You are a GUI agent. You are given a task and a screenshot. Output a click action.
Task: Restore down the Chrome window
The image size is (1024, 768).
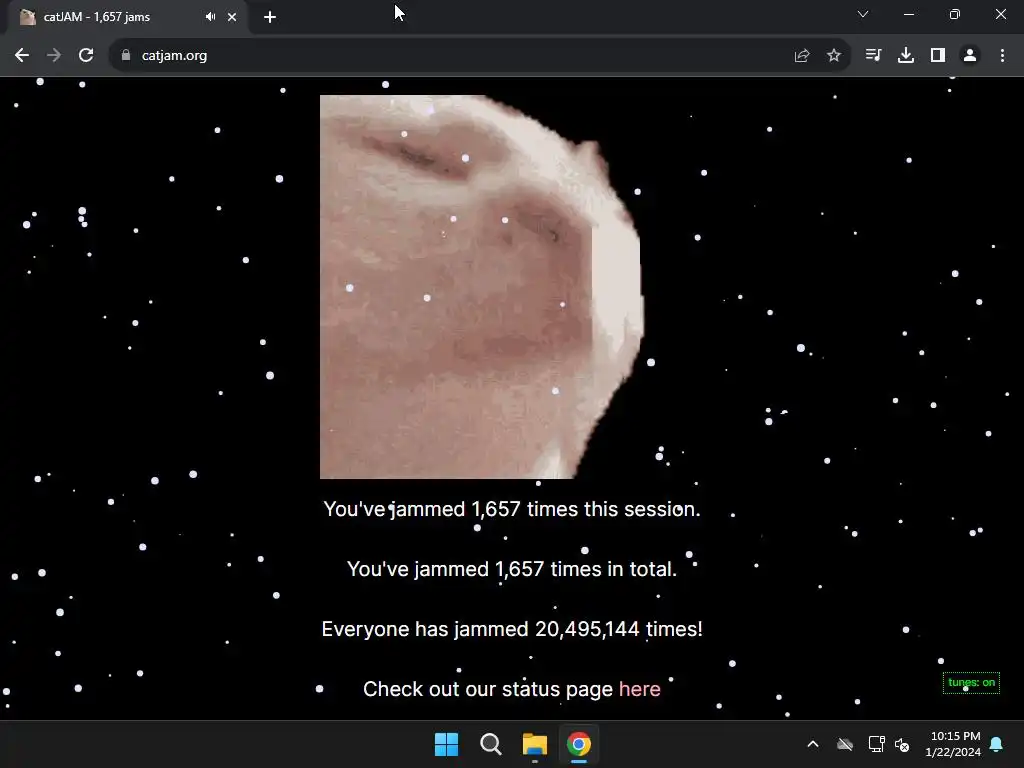tap(955, 14)
